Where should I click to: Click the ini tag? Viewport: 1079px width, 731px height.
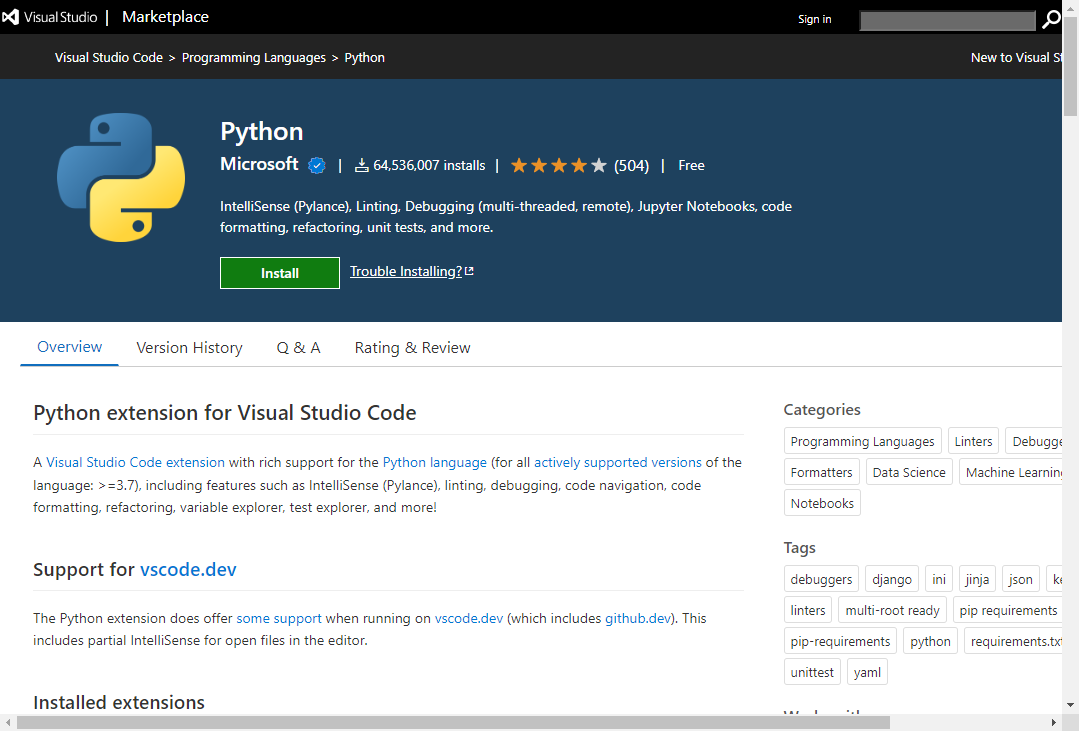tap(939, 579)
